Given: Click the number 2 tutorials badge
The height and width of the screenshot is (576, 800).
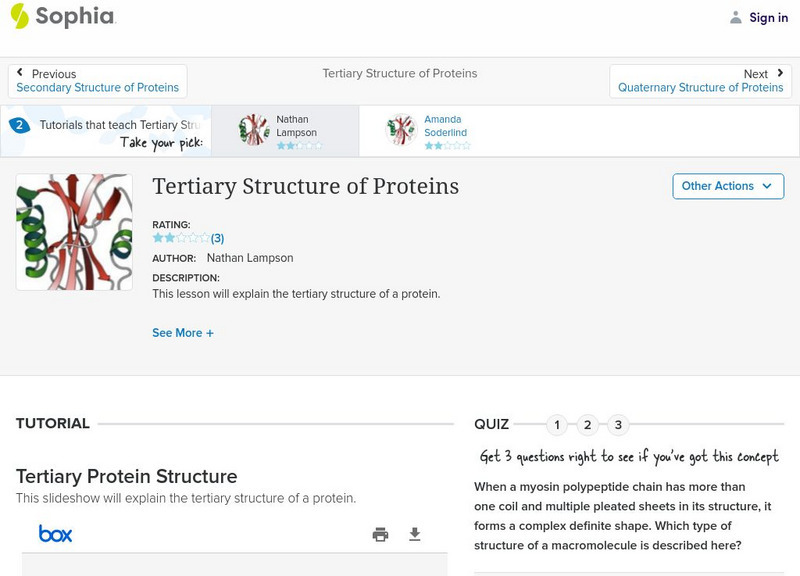Looking at the screenshot, I should (19, 126).
